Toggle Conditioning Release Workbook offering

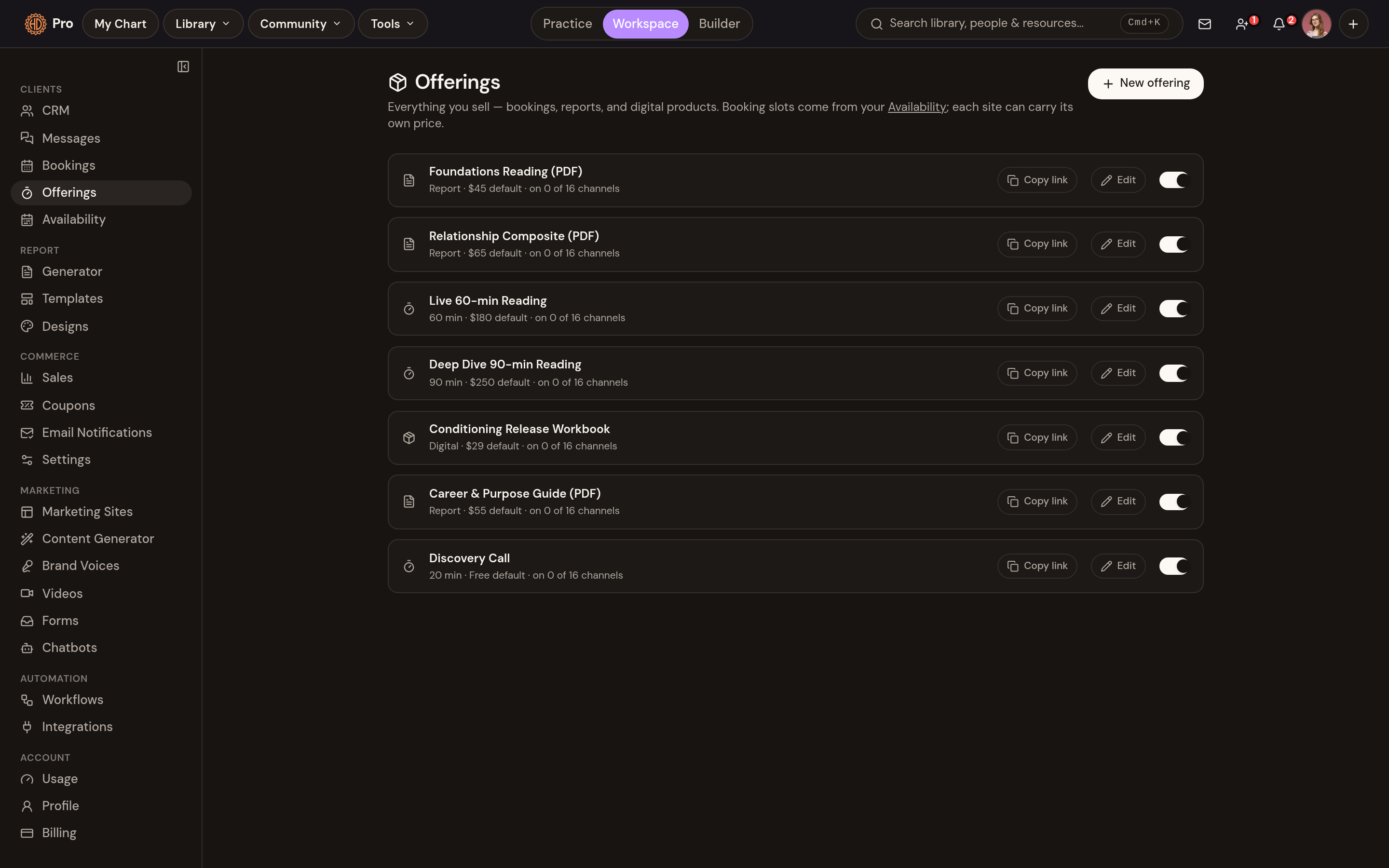tap(1173, 437)
